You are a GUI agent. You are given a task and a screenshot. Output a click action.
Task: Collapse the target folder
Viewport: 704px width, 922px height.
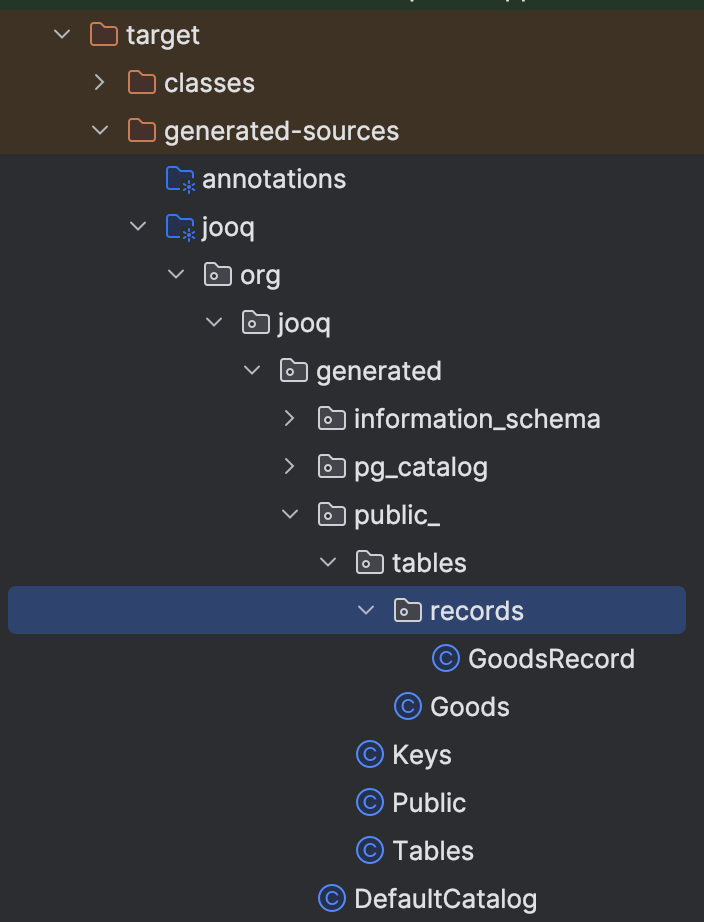62,35
